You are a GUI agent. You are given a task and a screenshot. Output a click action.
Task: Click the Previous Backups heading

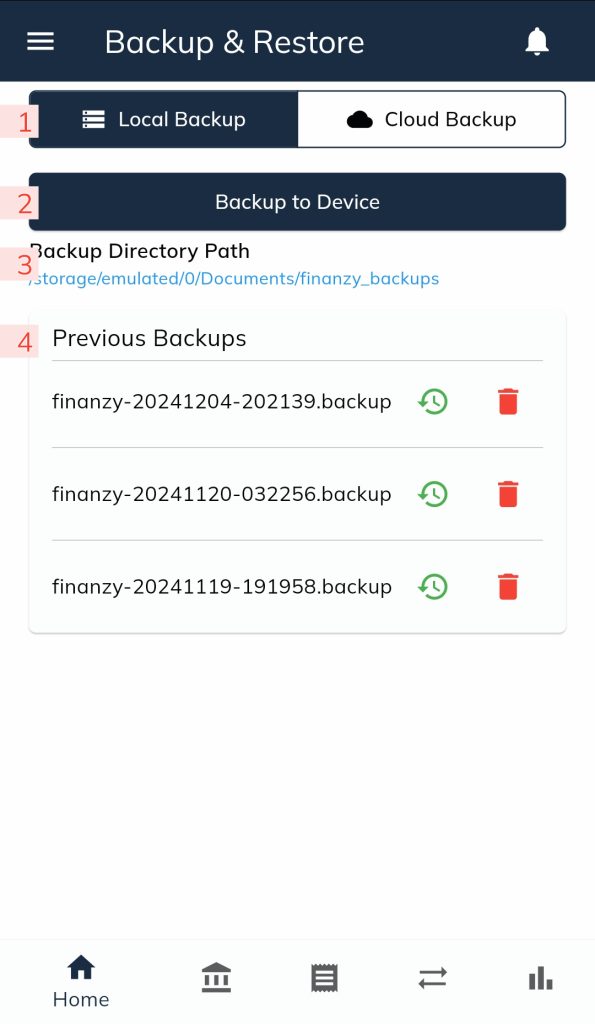click(150, 338)
